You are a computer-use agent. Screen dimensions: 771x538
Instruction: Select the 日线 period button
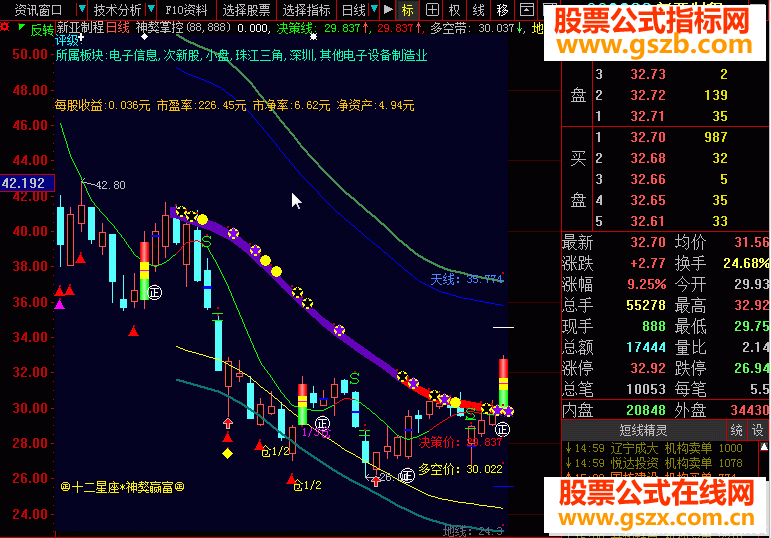pyautogui.click(x=354, y=9)
